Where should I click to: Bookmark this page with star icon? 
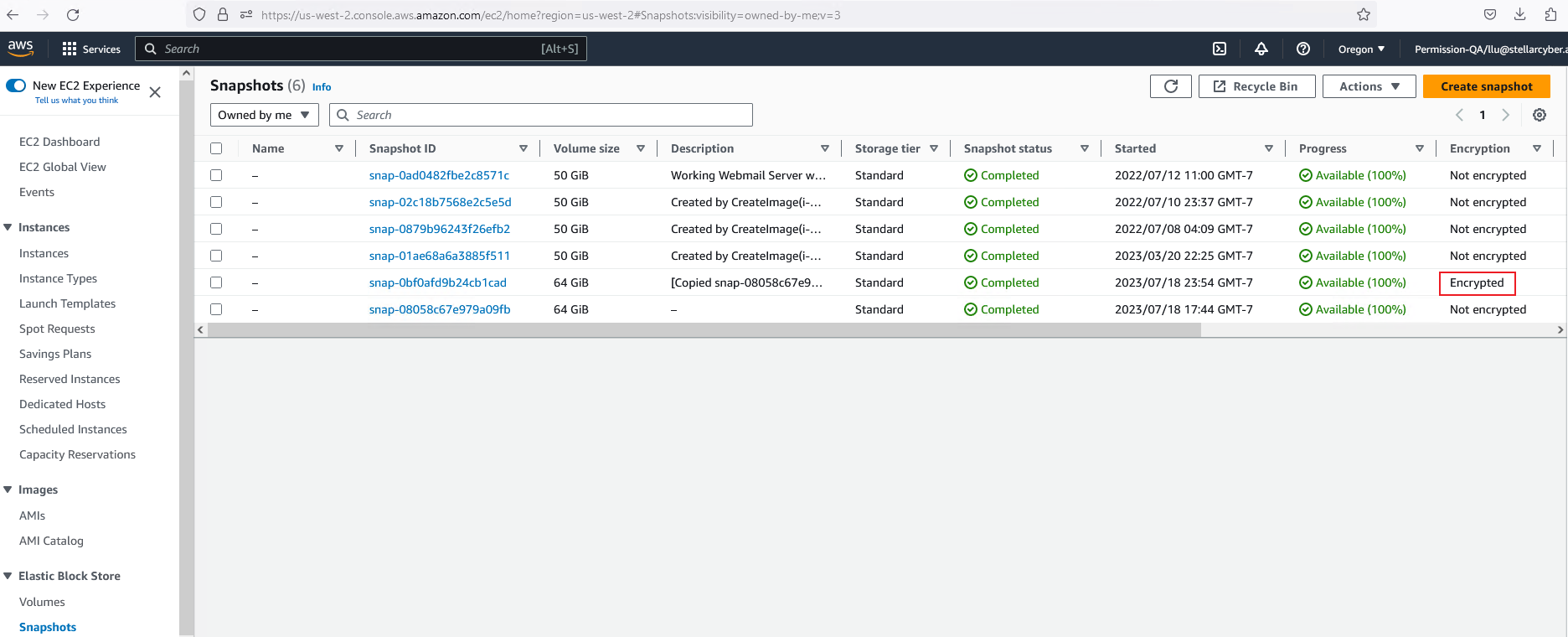point(1364,14)
